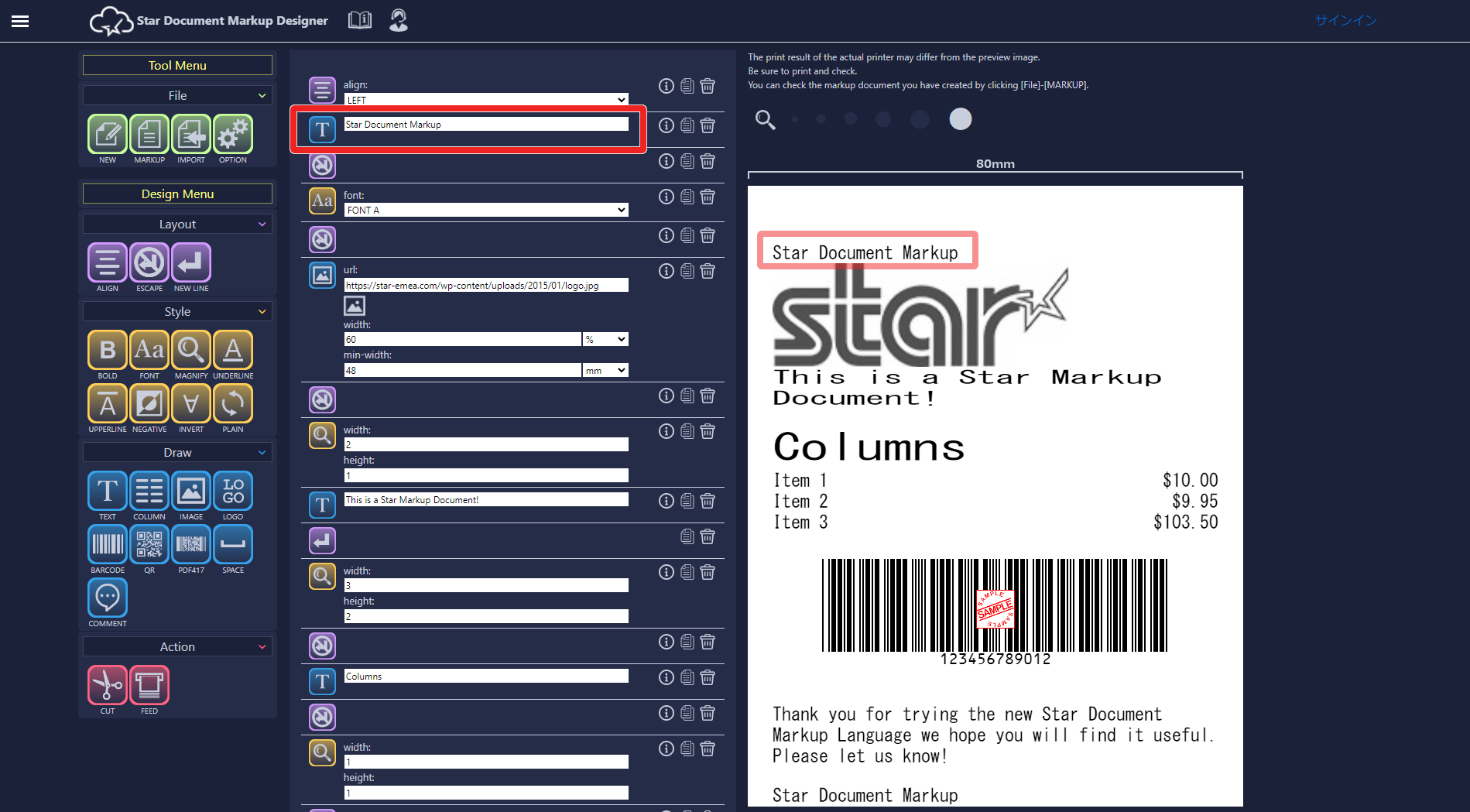The width and height of the screenshot is (1470, 812).
Task: Collapse the Draw section
Action: coord(177,452)
